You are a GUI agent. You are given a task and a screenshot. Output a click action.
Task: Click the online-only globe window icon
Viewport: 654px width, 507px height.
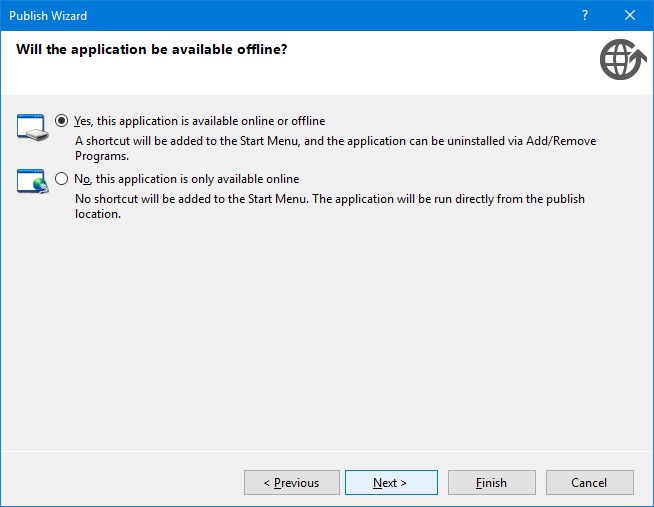[x=33, y=181]
